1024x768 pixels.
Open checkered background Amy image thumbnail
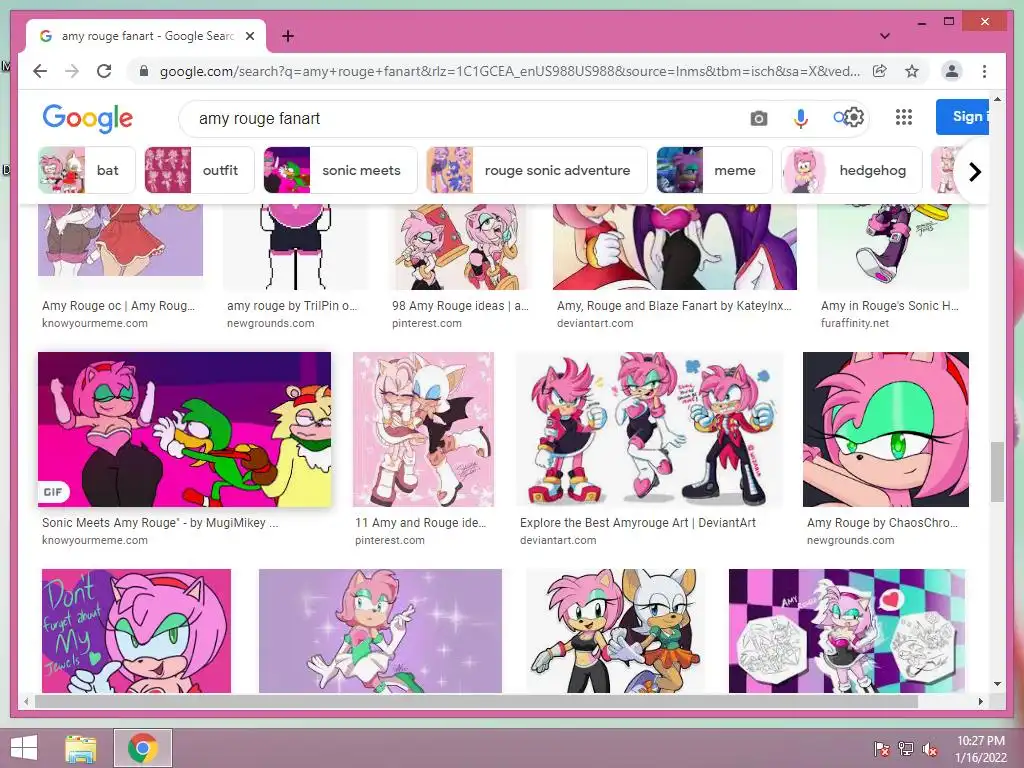pos(847,631)
